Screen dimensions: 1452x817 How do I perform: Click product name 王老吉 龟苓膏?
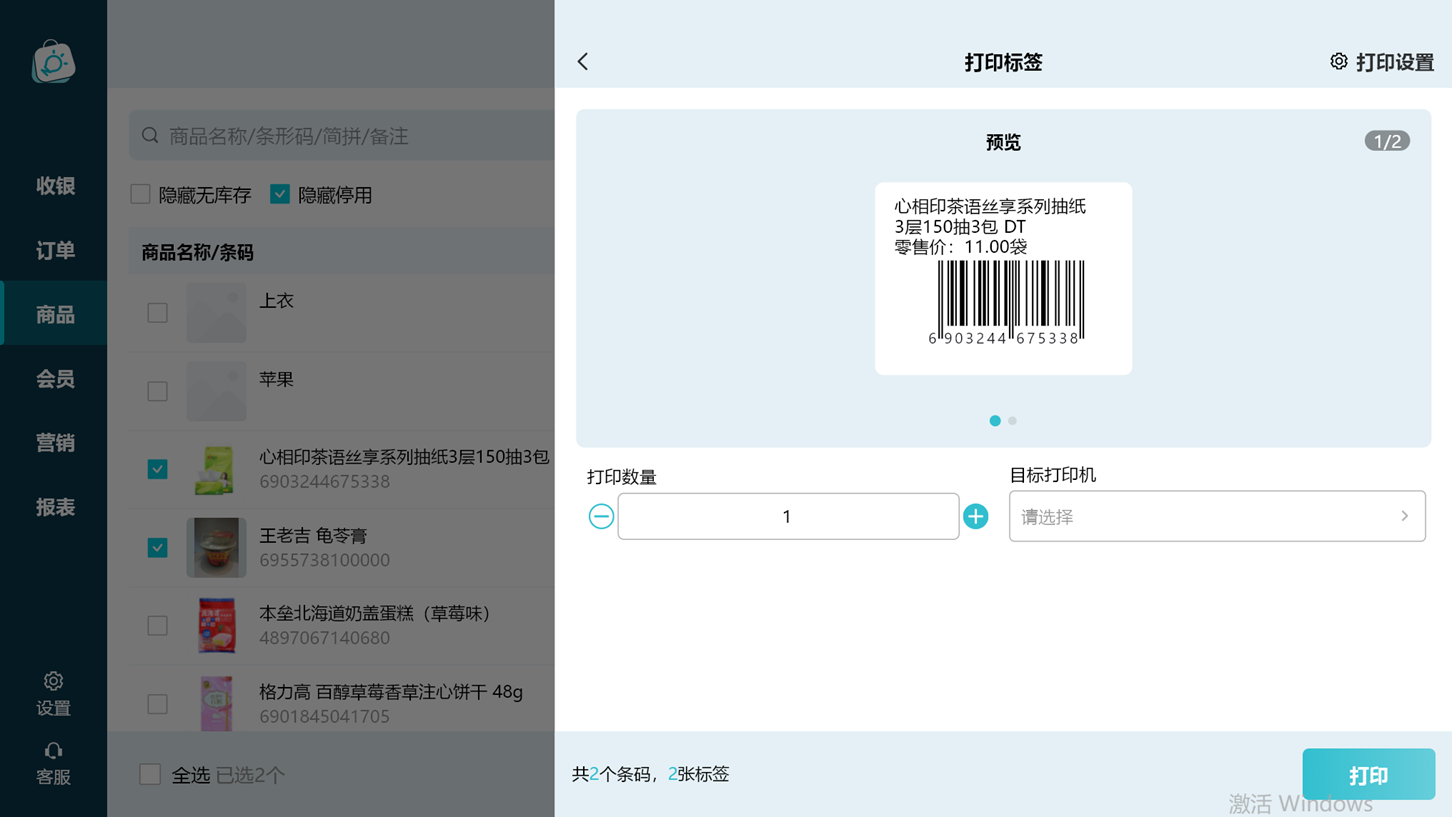coord(313,536)
